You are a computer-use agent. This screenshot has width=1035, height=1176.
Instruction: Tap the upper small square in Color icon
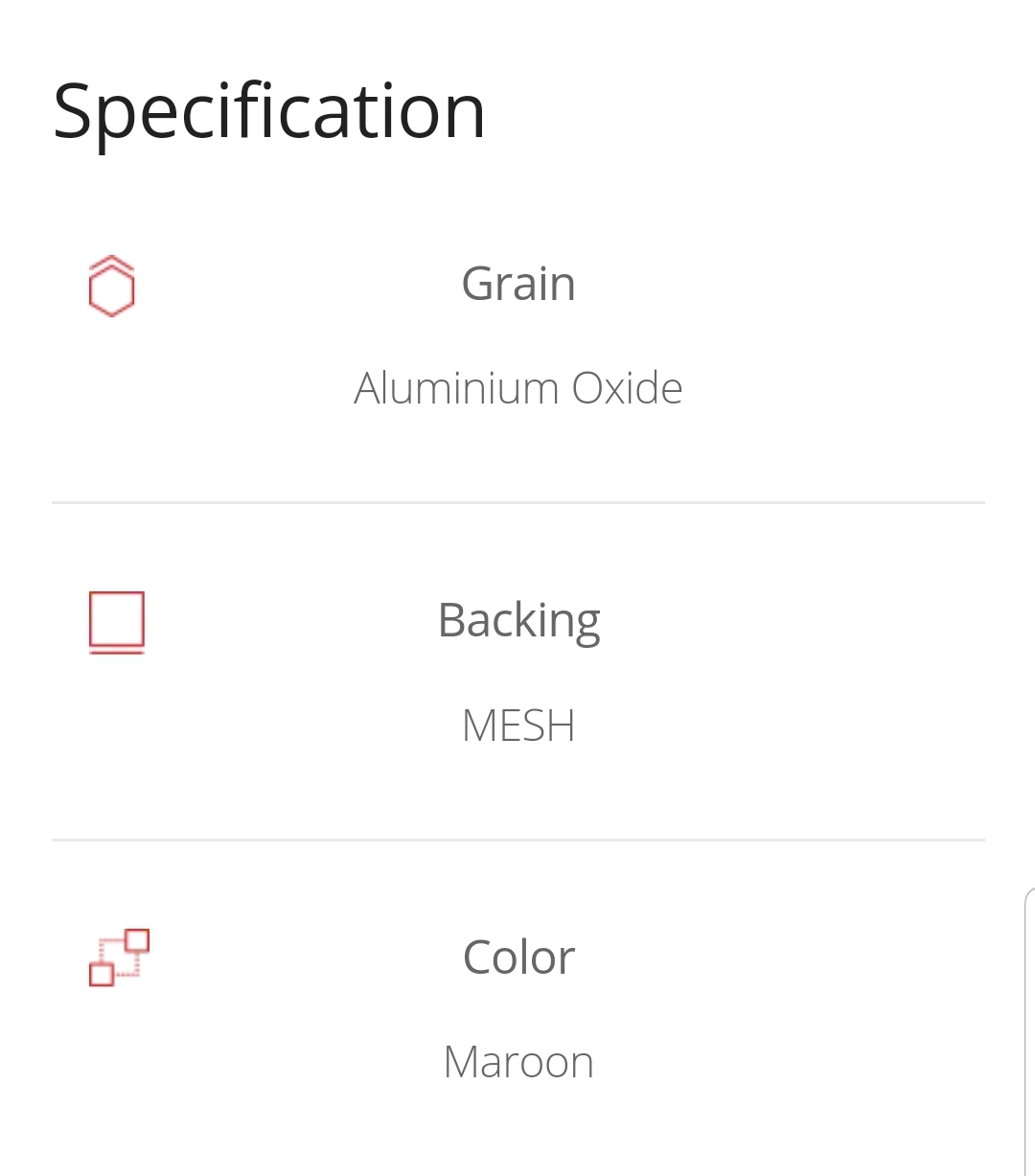pos(137,939)
